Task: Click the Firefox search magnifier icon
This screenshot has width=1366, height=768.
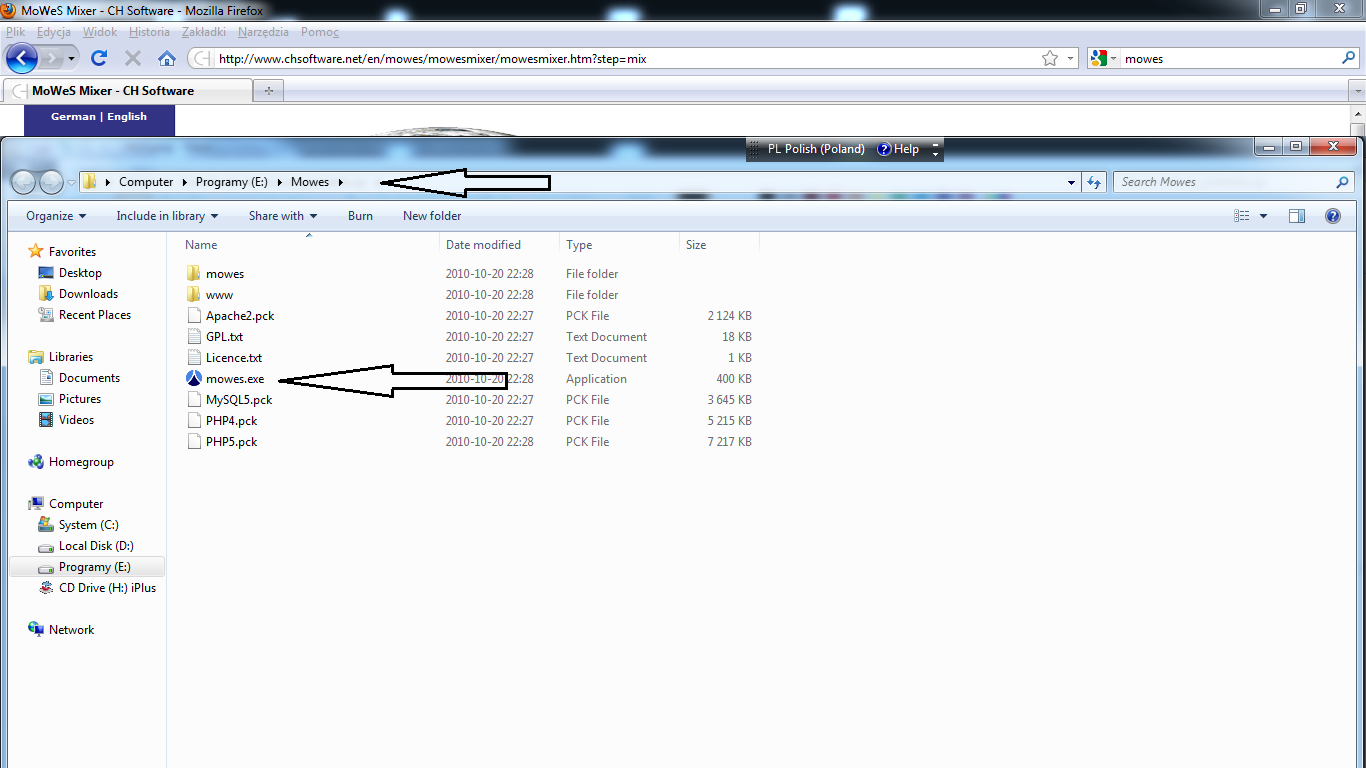Action: tap(1348, 58)
